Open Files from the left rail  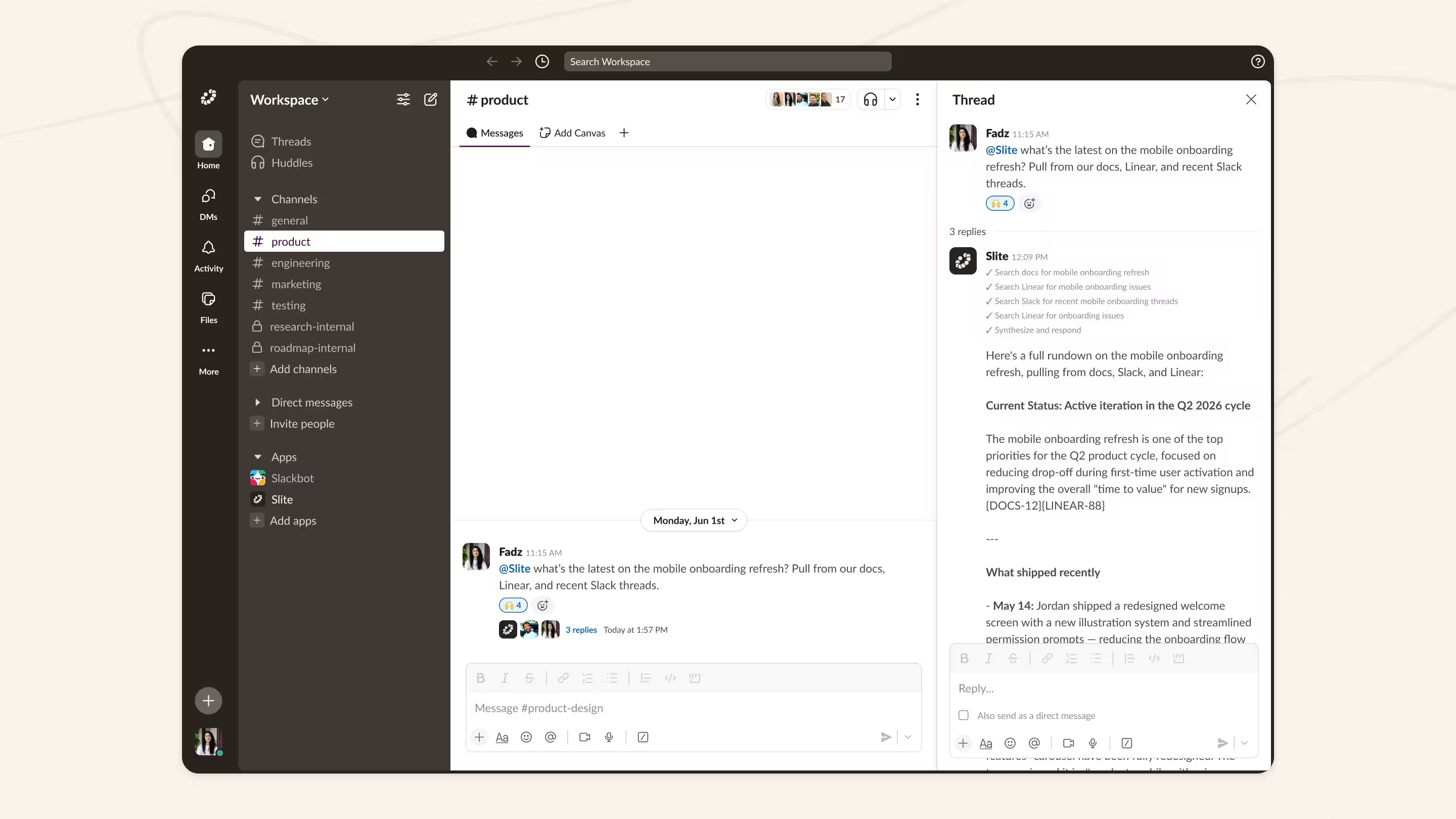(x=209, y=307)
